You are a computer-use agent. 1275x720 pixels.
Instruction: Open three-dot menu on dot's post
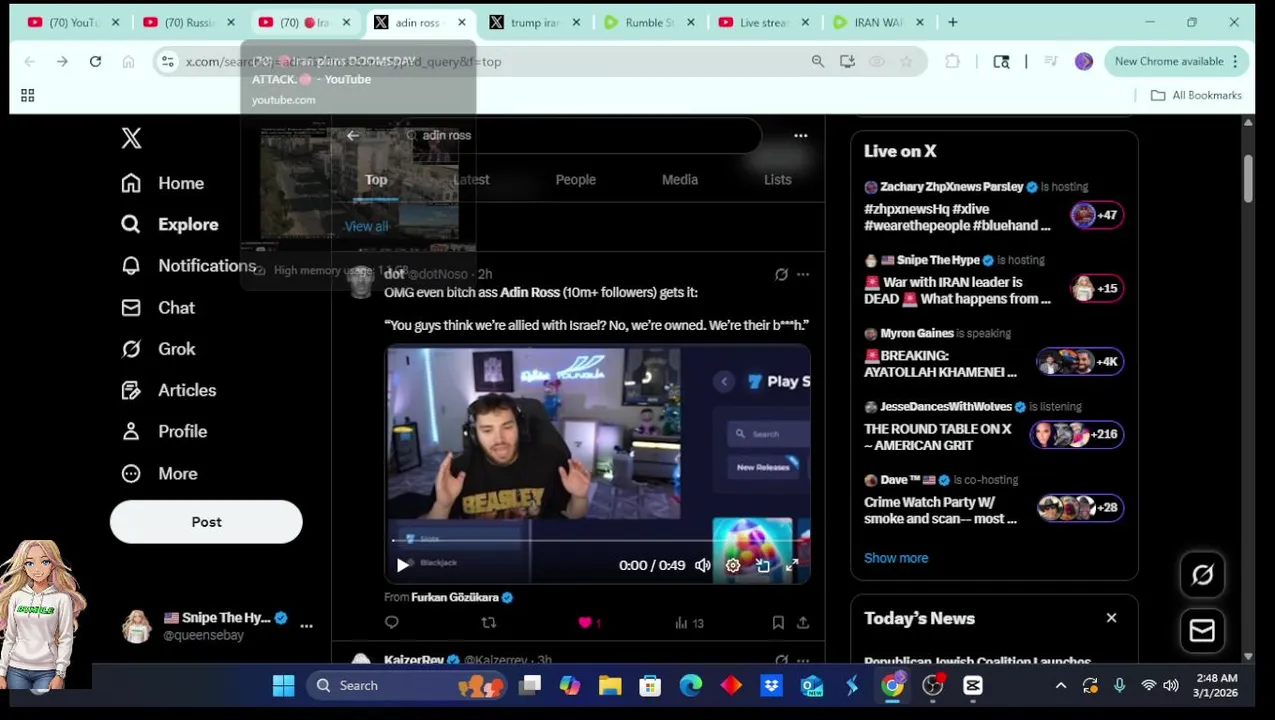click(x=803, y=274)
